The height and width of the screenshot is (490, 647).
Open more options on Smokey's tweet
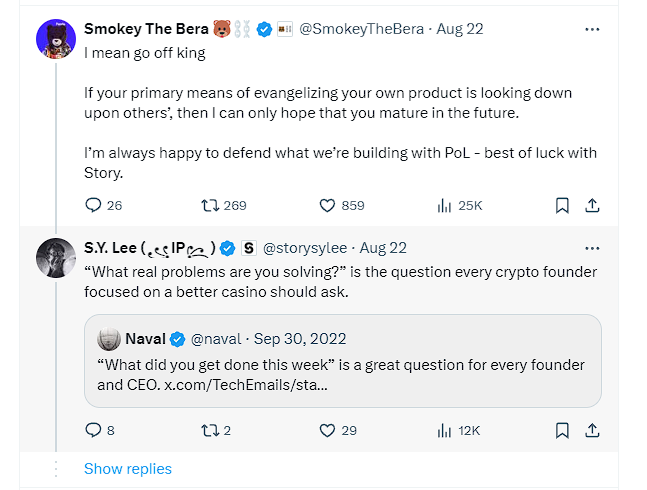[x=592, y=29]
